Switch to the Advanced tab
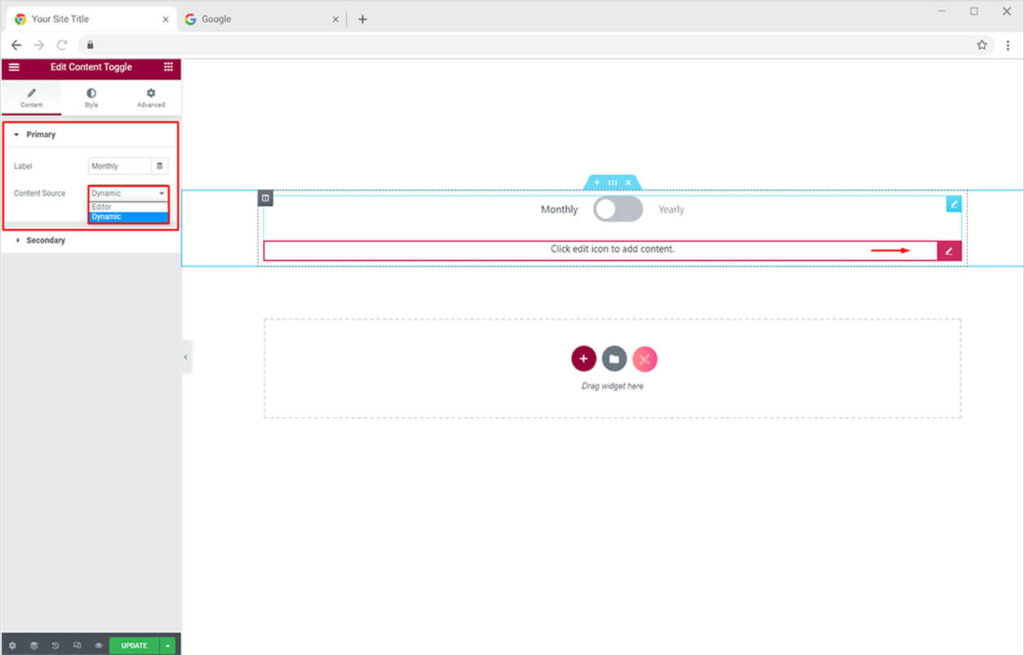 pos(151,98)
